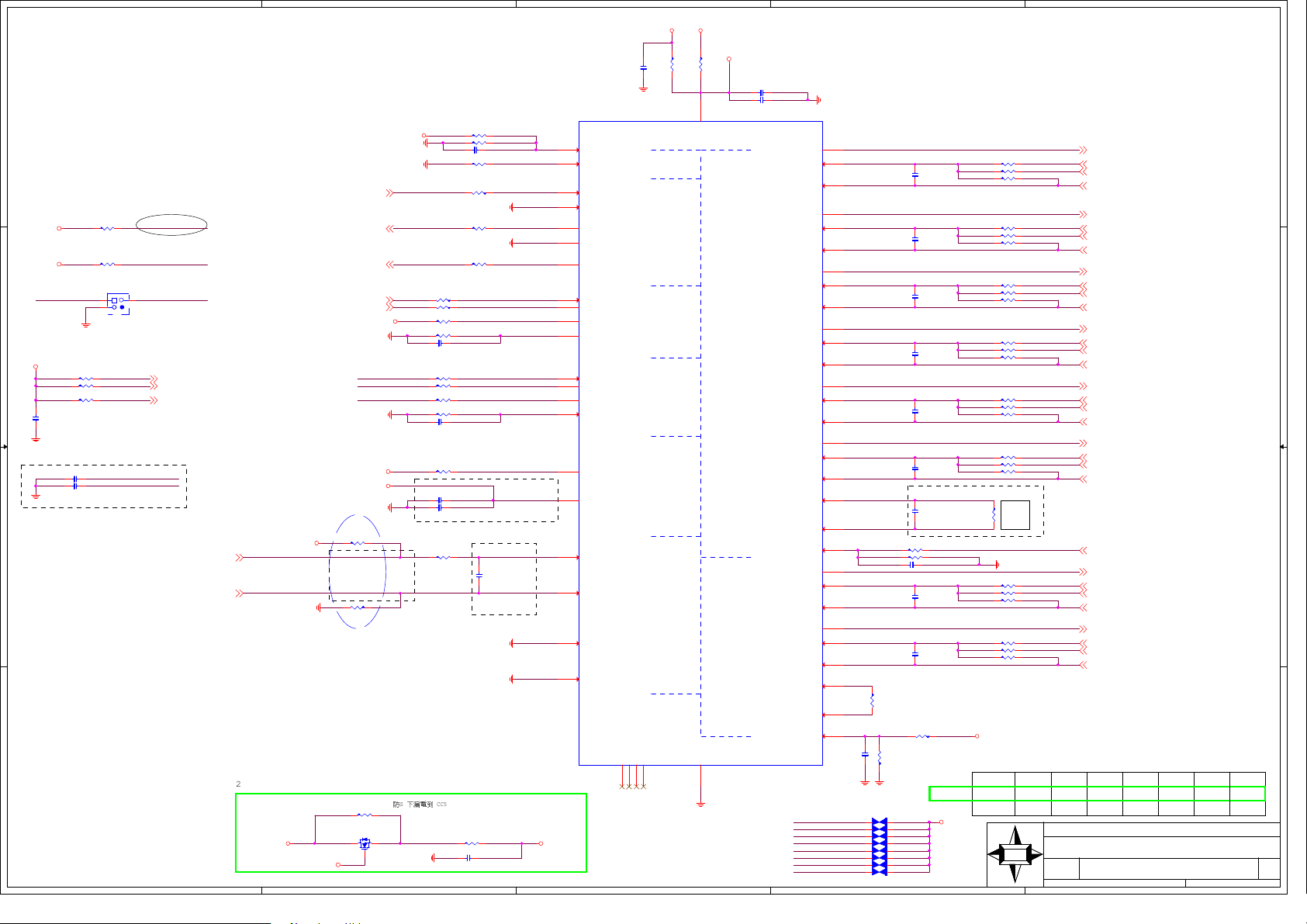
Task: Select the empty square box inside the right dashed region
Action: pyautogui.click(x=1015, y=515)
